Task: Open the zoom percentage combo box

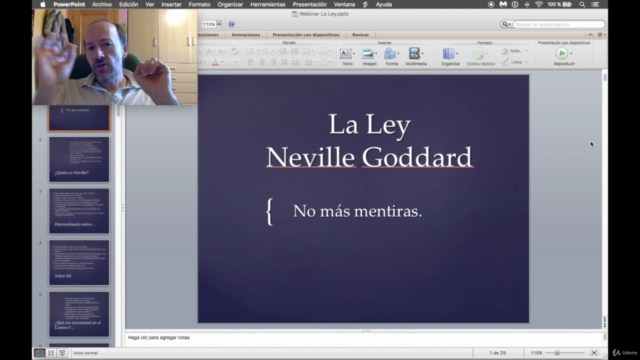Action: (212, 24)
